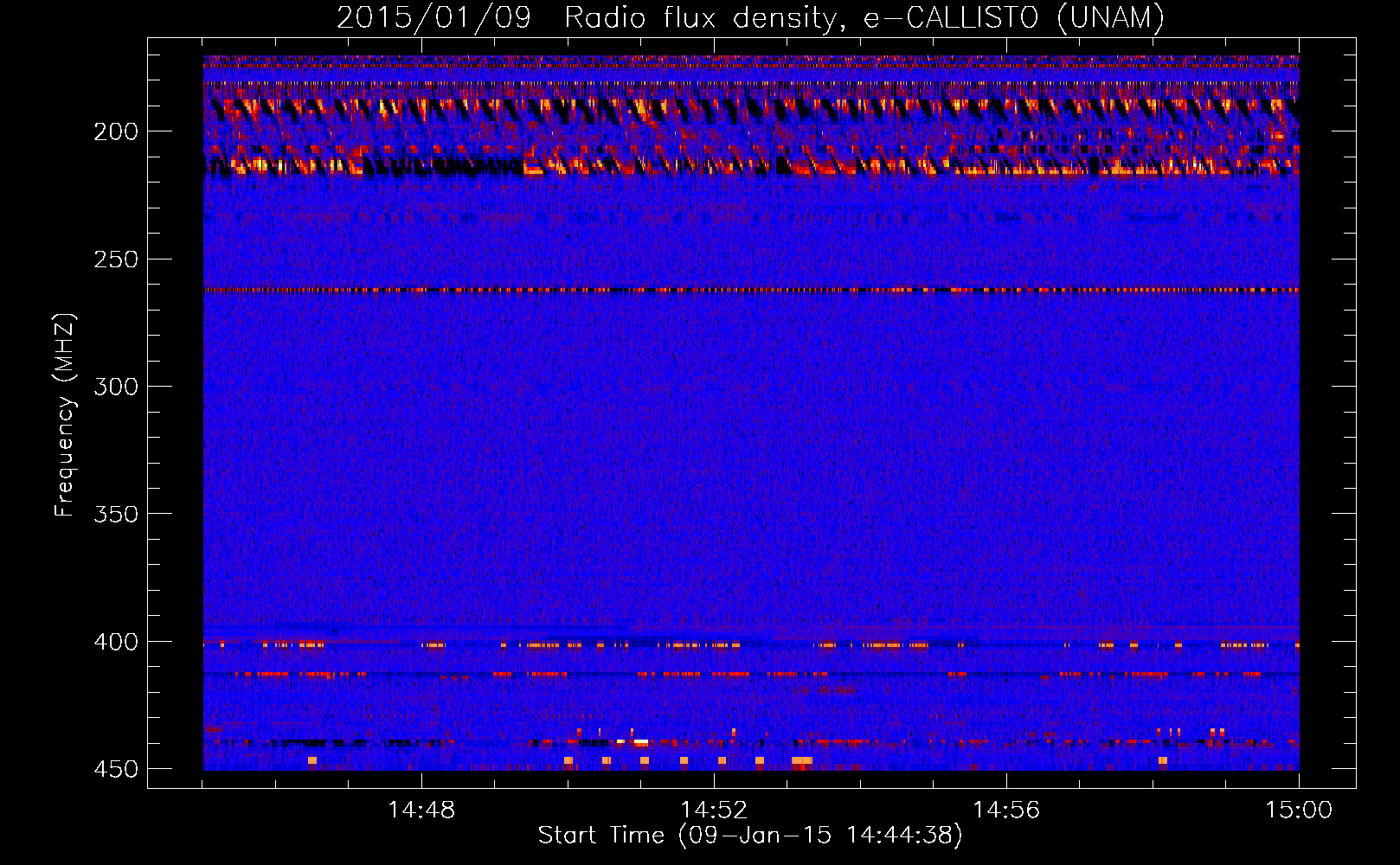1400x865 pixels.
Task: Click the 'Start Time' x-axis label
Action: 749,836
